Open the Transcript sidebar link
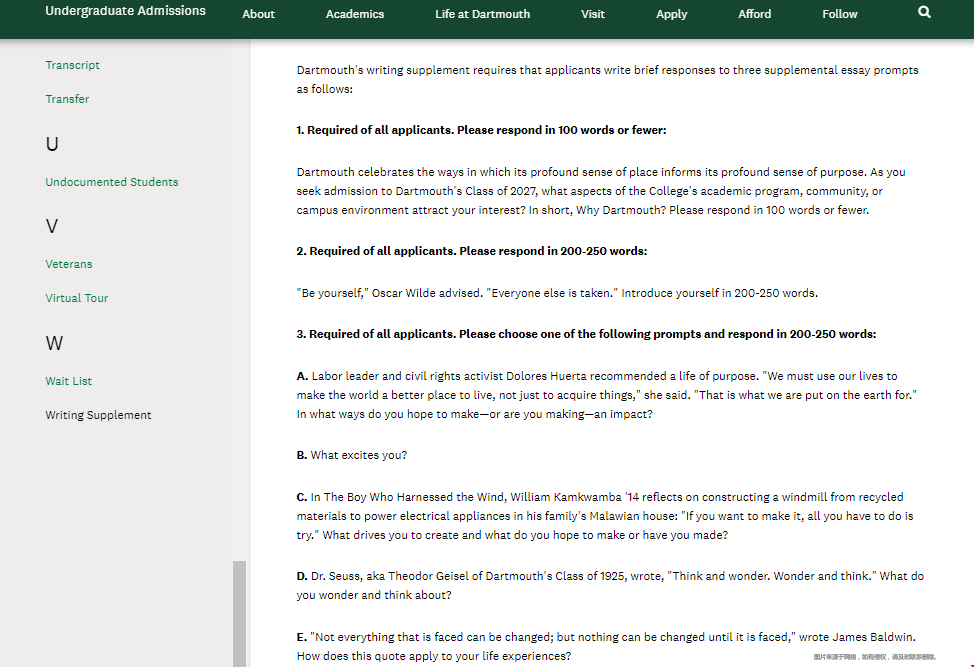 pos(72,65)
